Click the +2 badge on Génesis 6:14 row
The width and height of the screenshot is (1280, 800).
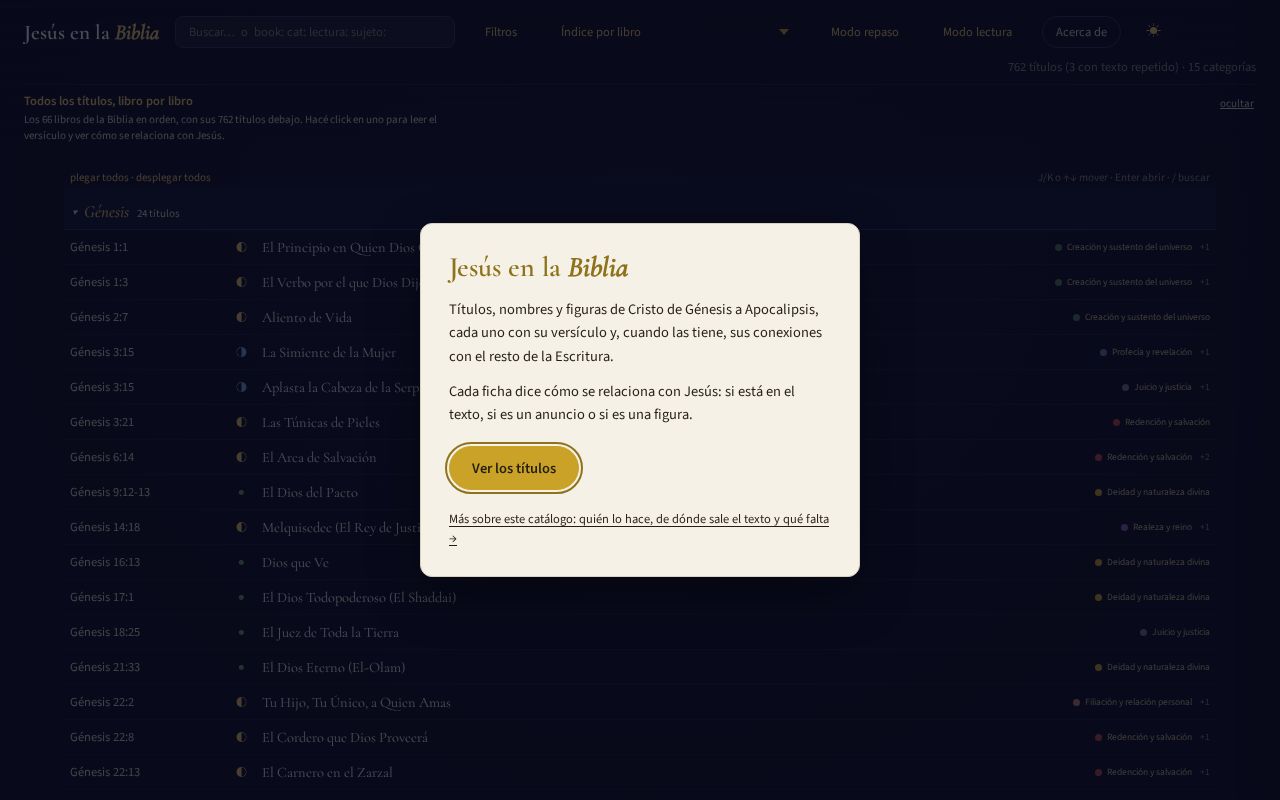[x=1205, y=457]
